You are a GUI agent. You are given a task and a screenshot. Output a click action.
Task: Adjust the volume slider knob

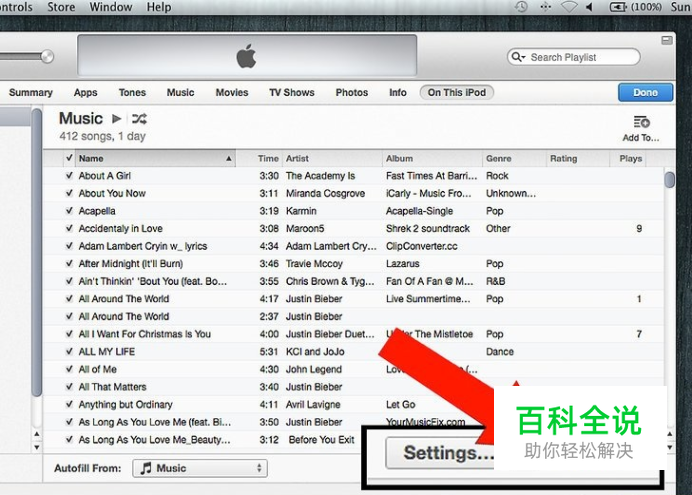47,56
